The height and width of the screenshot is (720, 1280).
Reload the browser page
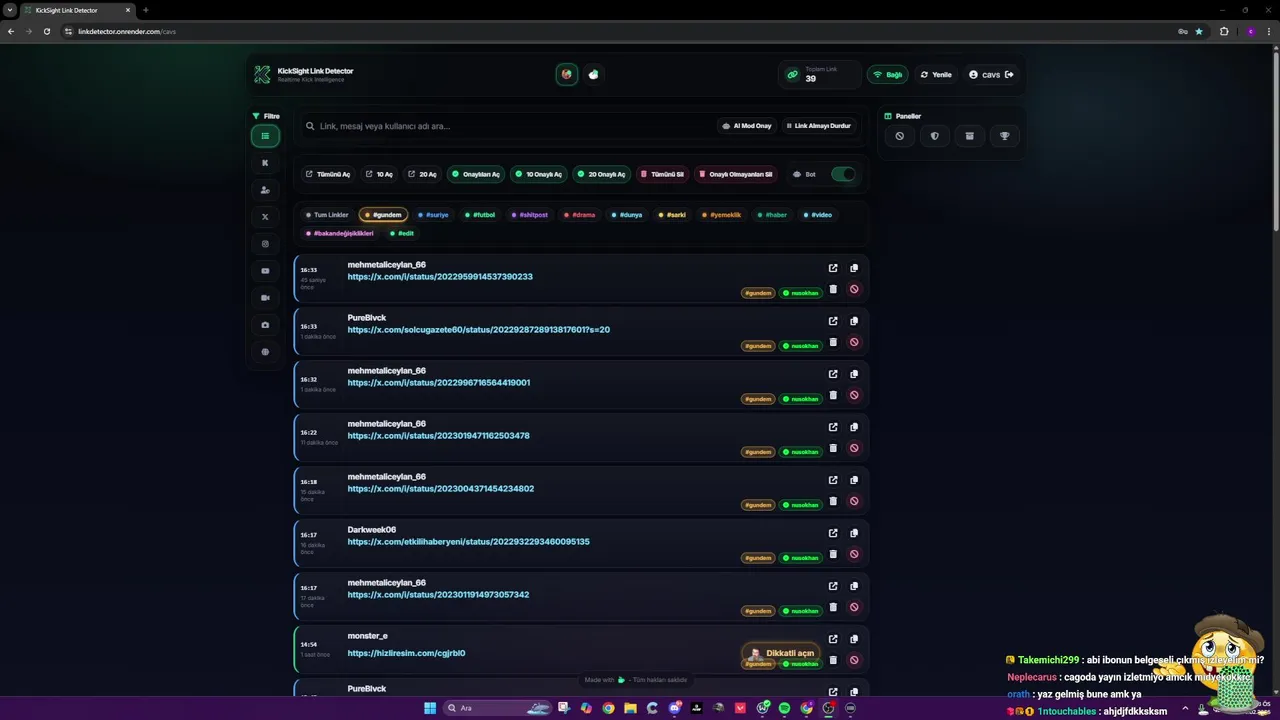[x=46, y=31]
